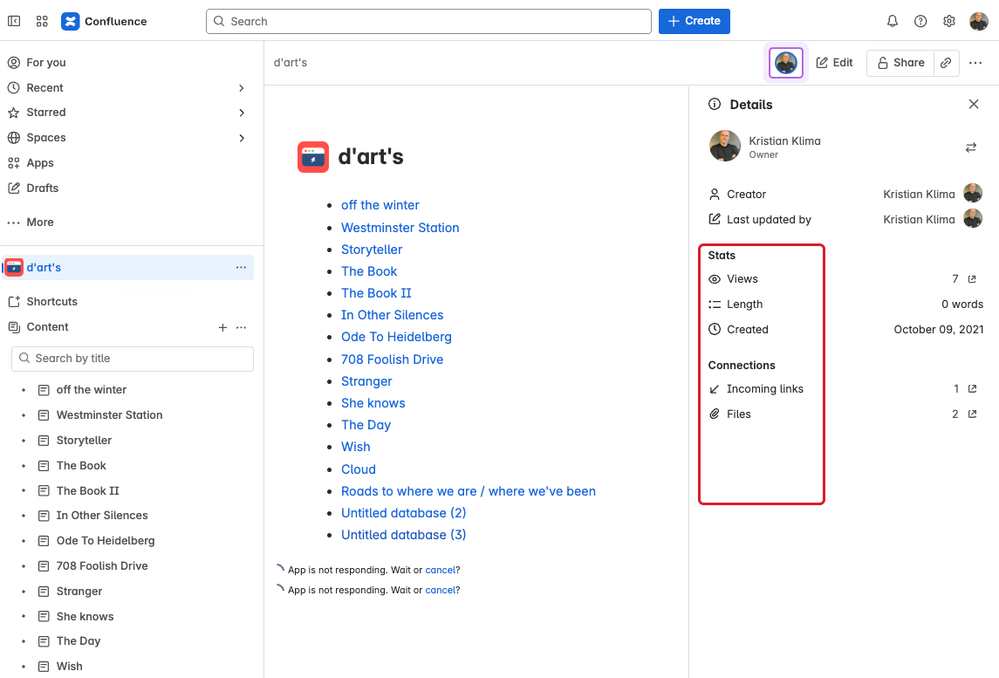Image resolution: width=999 pixels, height=678 pixels.
Task: Click the transfer ownership arrows icon
Action: point(971,147)
